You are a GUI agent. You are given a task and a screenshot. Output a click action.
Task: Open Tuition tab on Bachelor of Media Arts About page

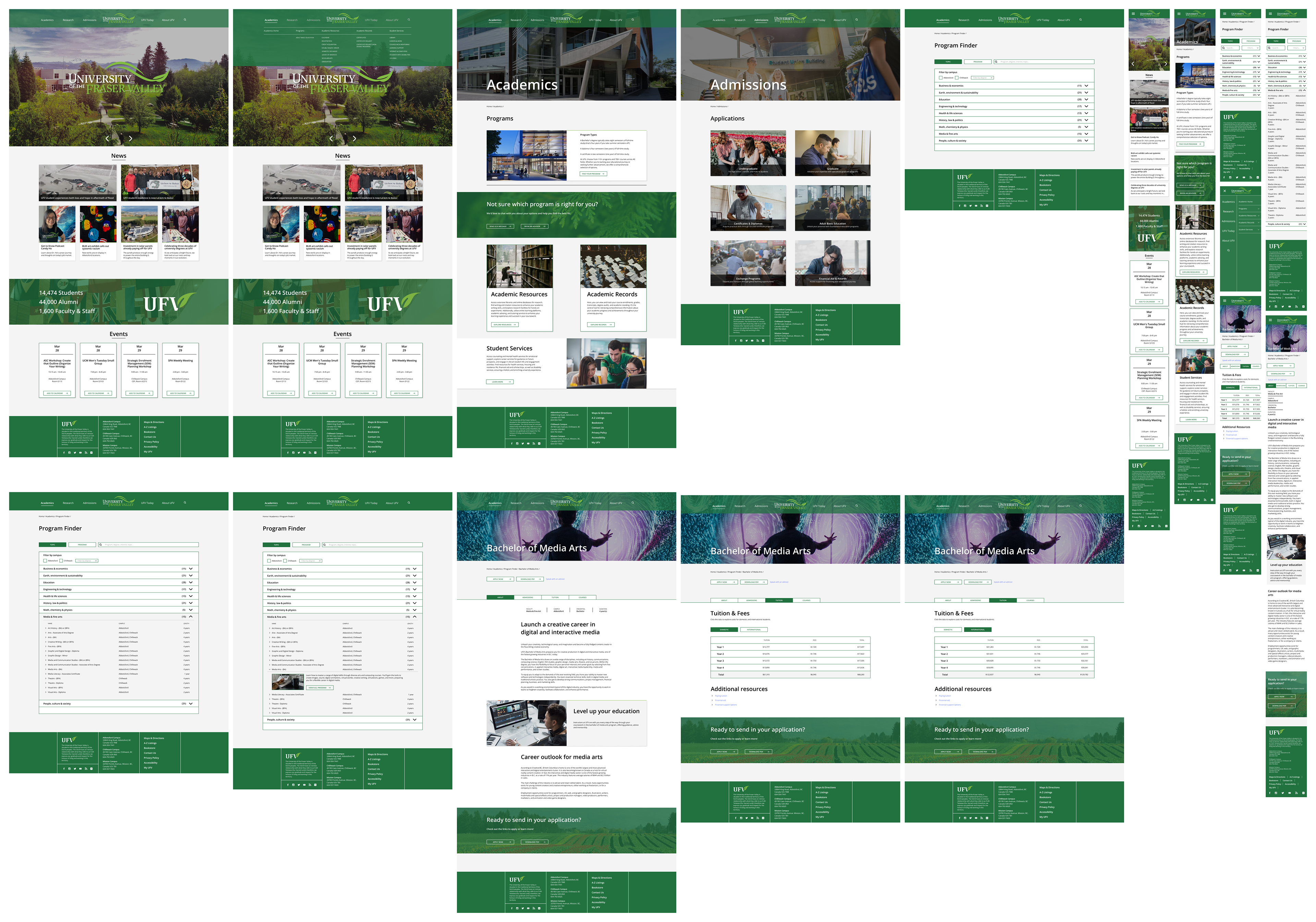[556, 597]
